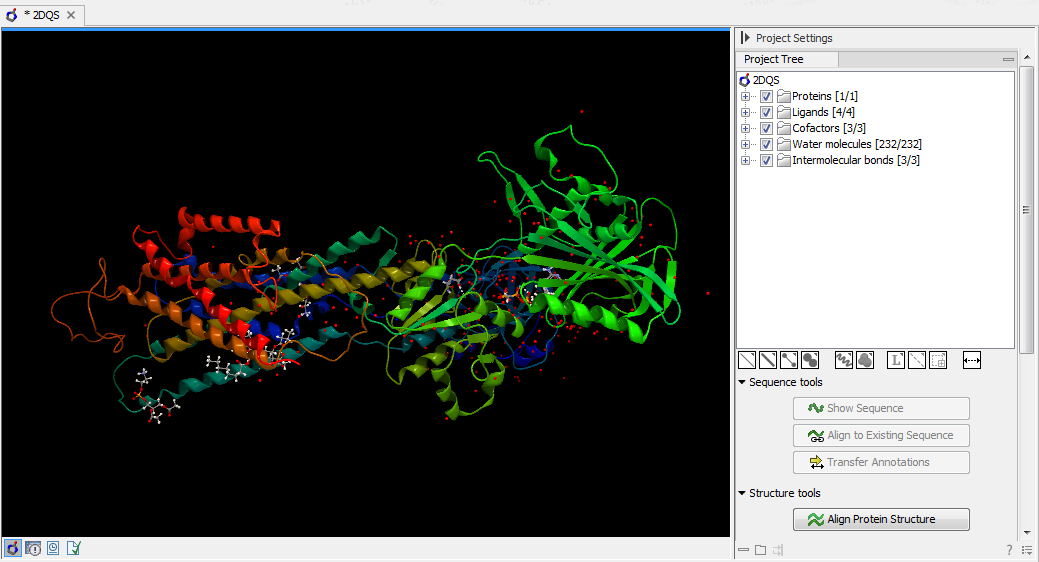Expand the Proteins tree node

pos(745,96)
